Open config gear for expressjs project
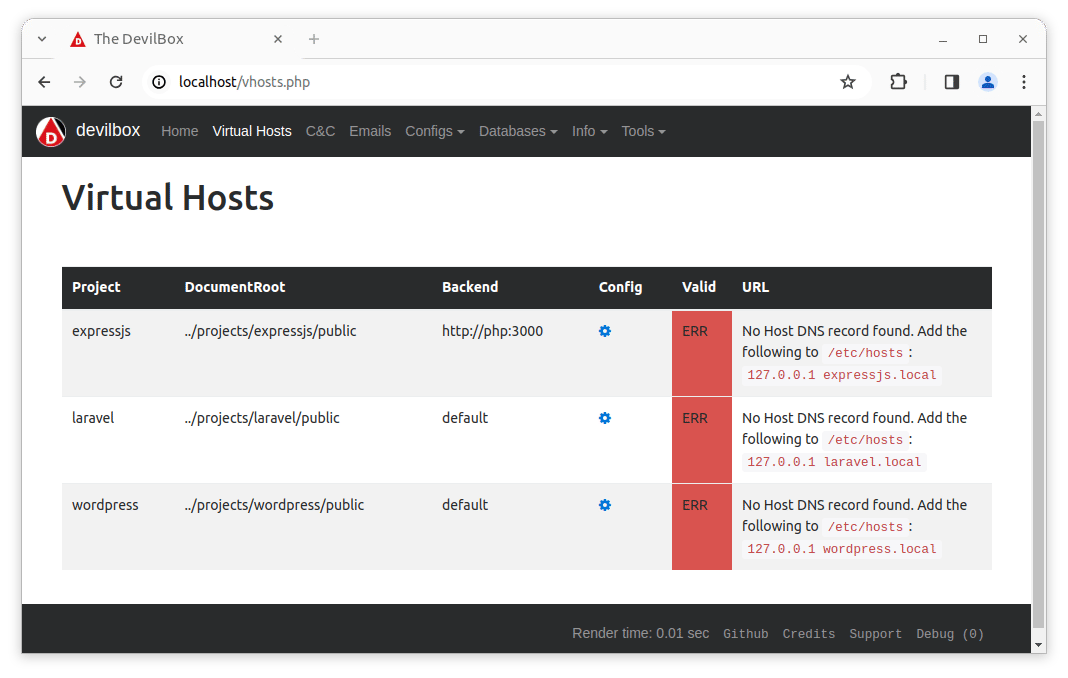This screenshot has height=678, width=1068. 605,331
